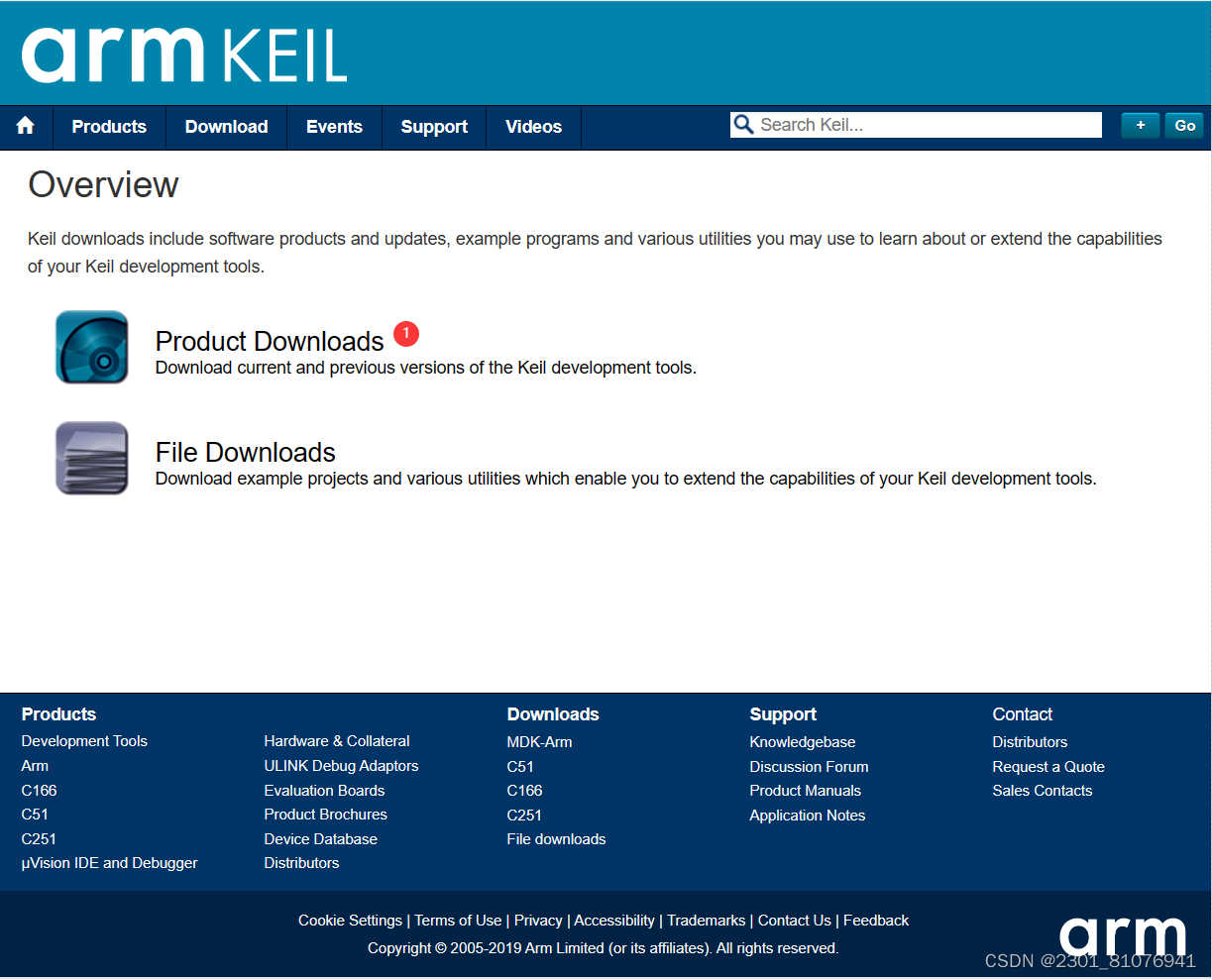Open Device Database link

pos(321,839)
